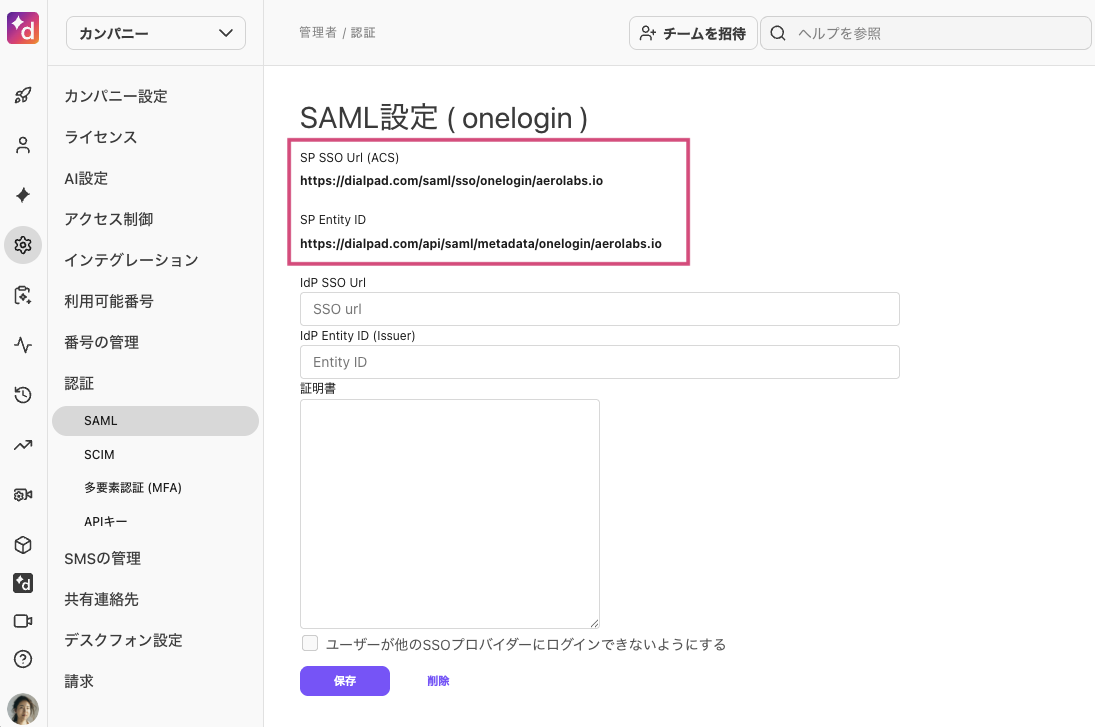
Task: Open the カンパニー dropdown selector
Action: pyautogui.click(x=156, y=33)
